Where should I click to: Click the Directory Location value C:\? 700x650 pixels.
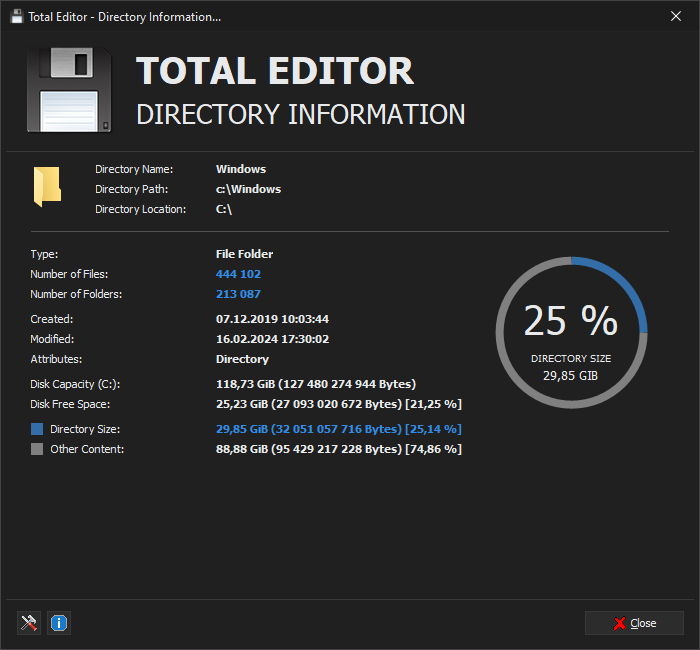point(224,209)
